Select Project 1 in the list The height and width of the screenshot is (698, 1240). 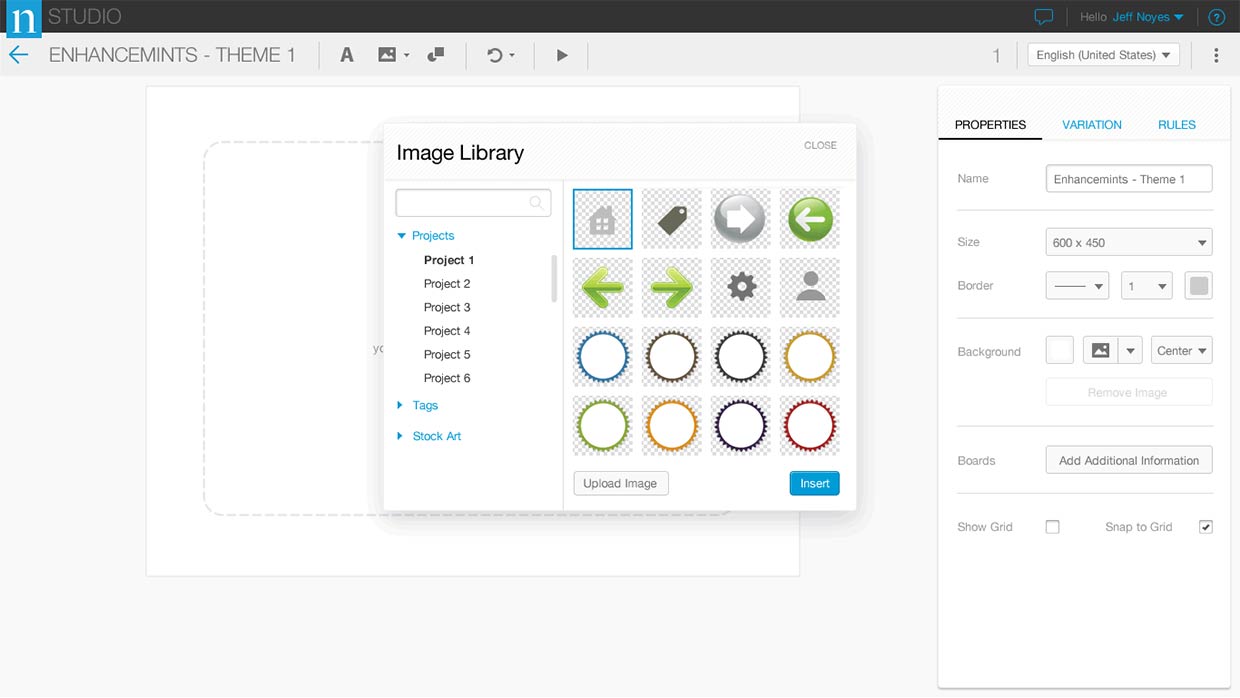pos(449,260)
